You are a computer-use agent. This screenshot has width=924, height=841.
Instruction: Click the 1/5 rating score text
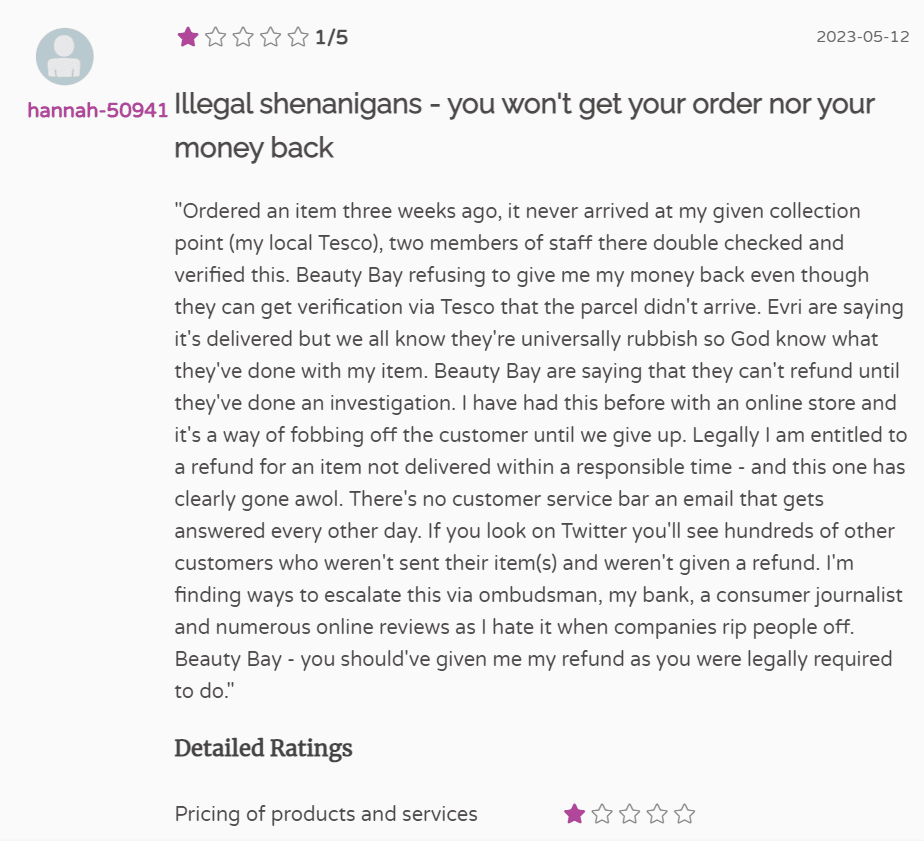click(331, 38)
